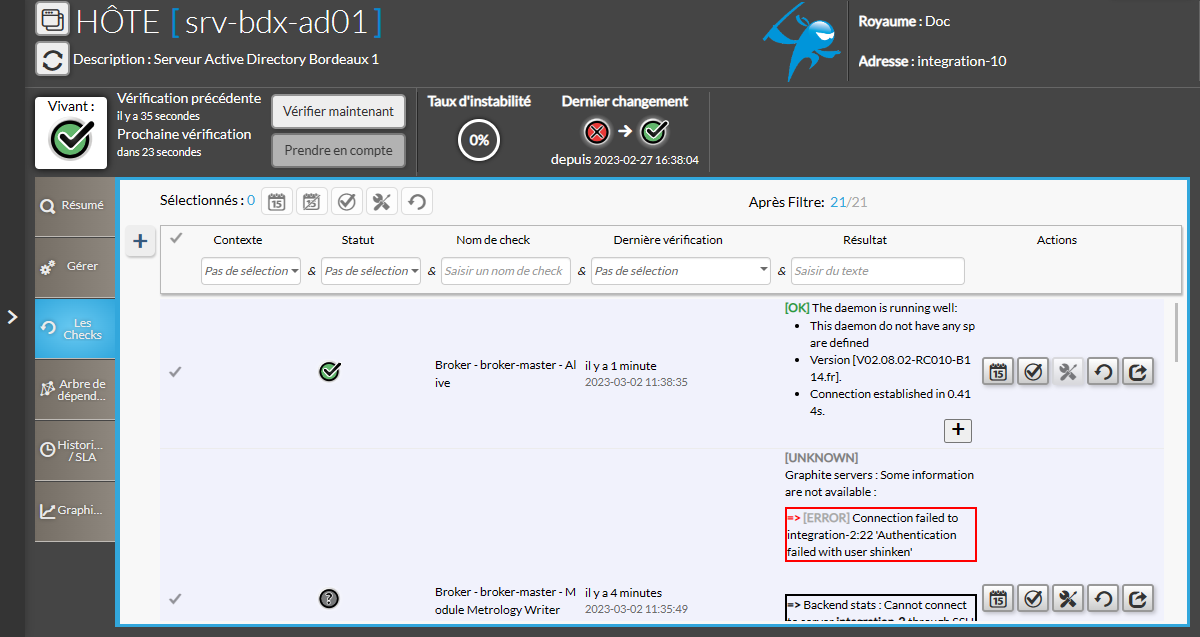Viewport: 1200px width, 637px height.
Task: Click the wrench tools icon in Sélectionnés toolbar
Action: 381,202
